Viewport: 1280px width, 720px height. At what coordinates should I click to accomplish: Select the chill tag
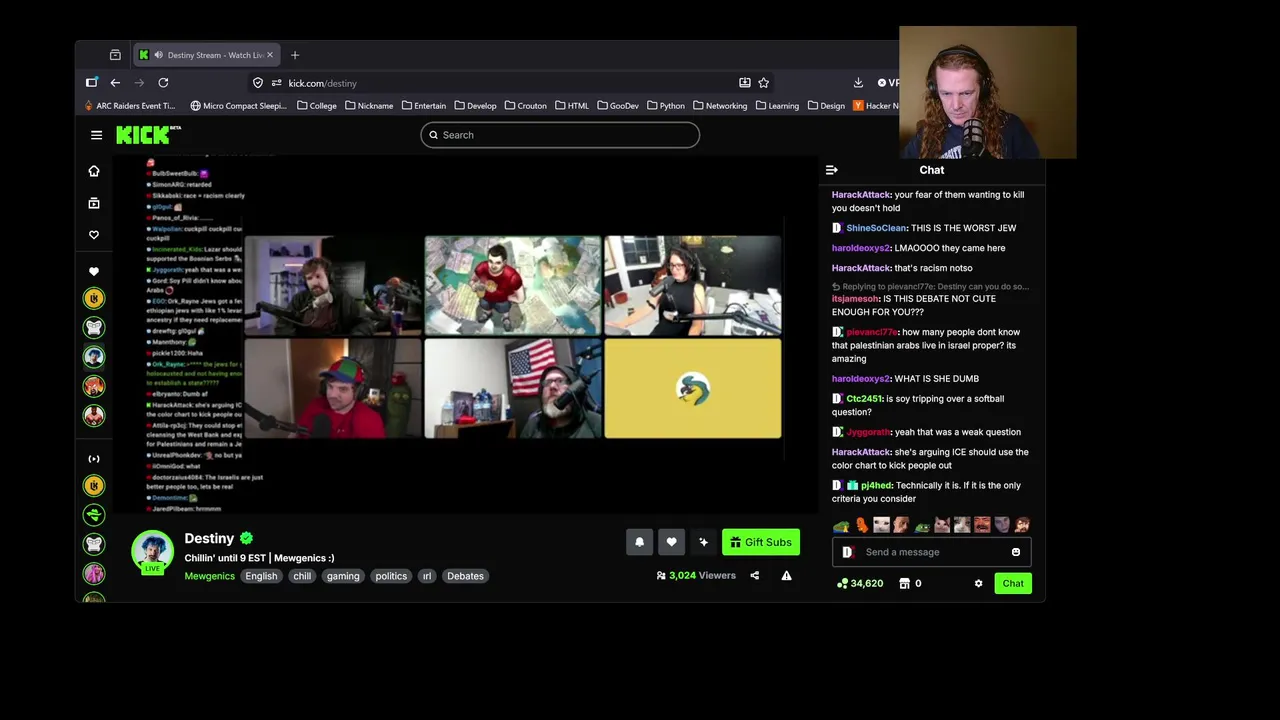302,576
